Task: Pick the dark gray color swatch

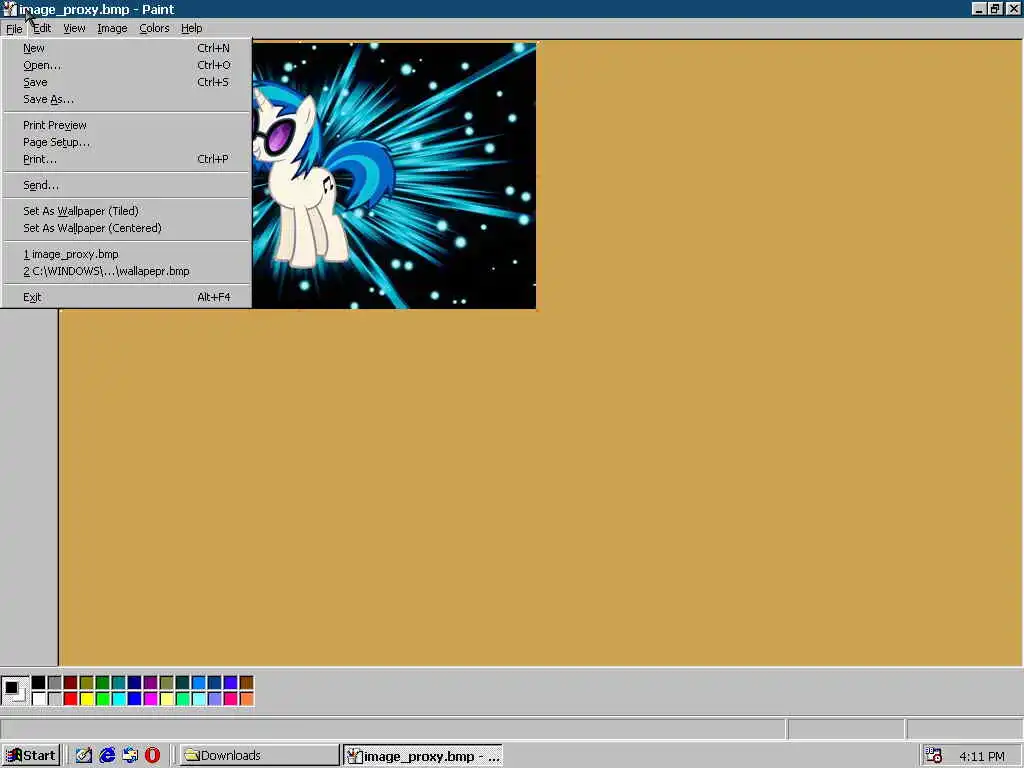Action: click(x=55, y=683)
